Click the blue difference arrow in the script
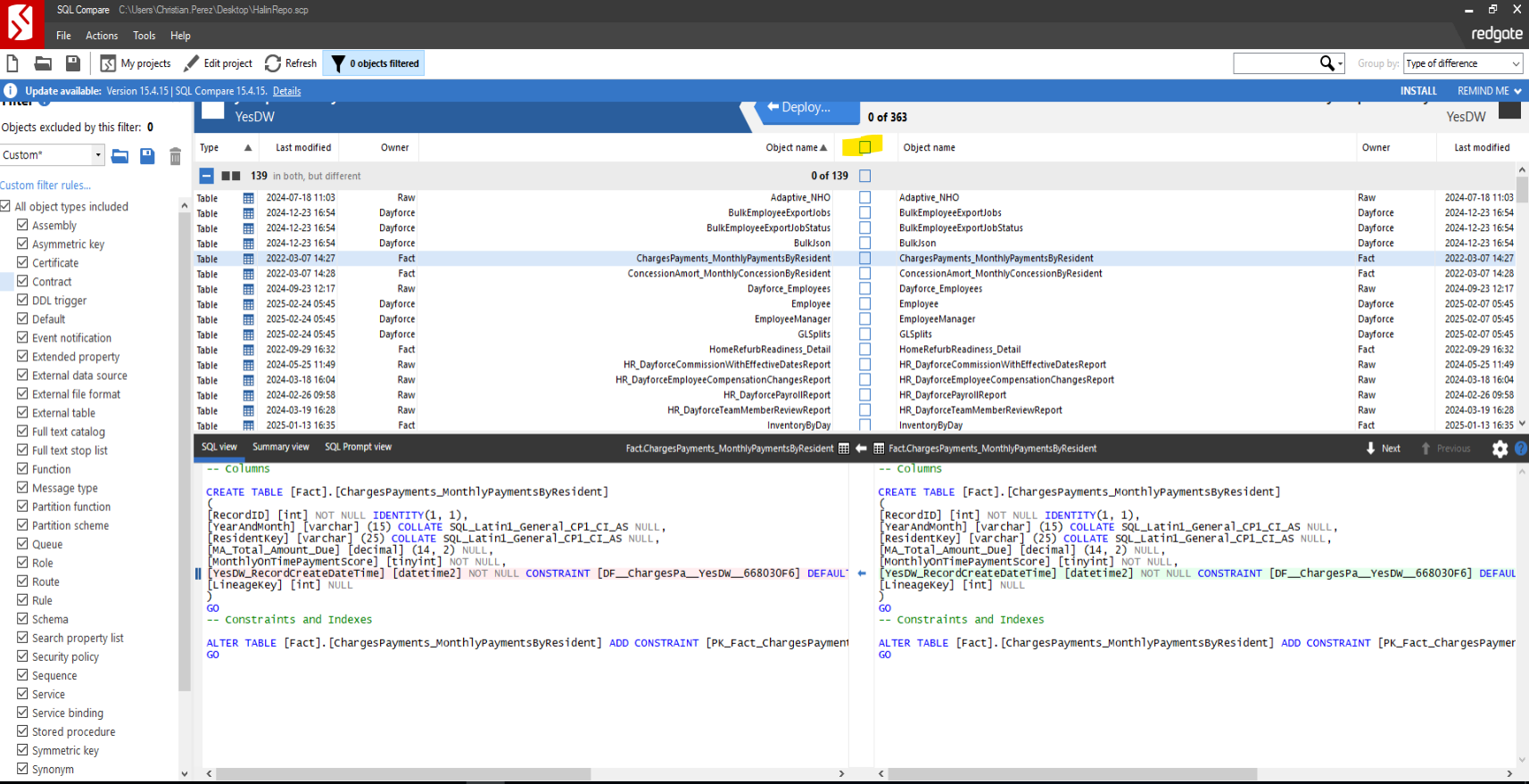Screen dimensions: 1529x784 point(862,574)
